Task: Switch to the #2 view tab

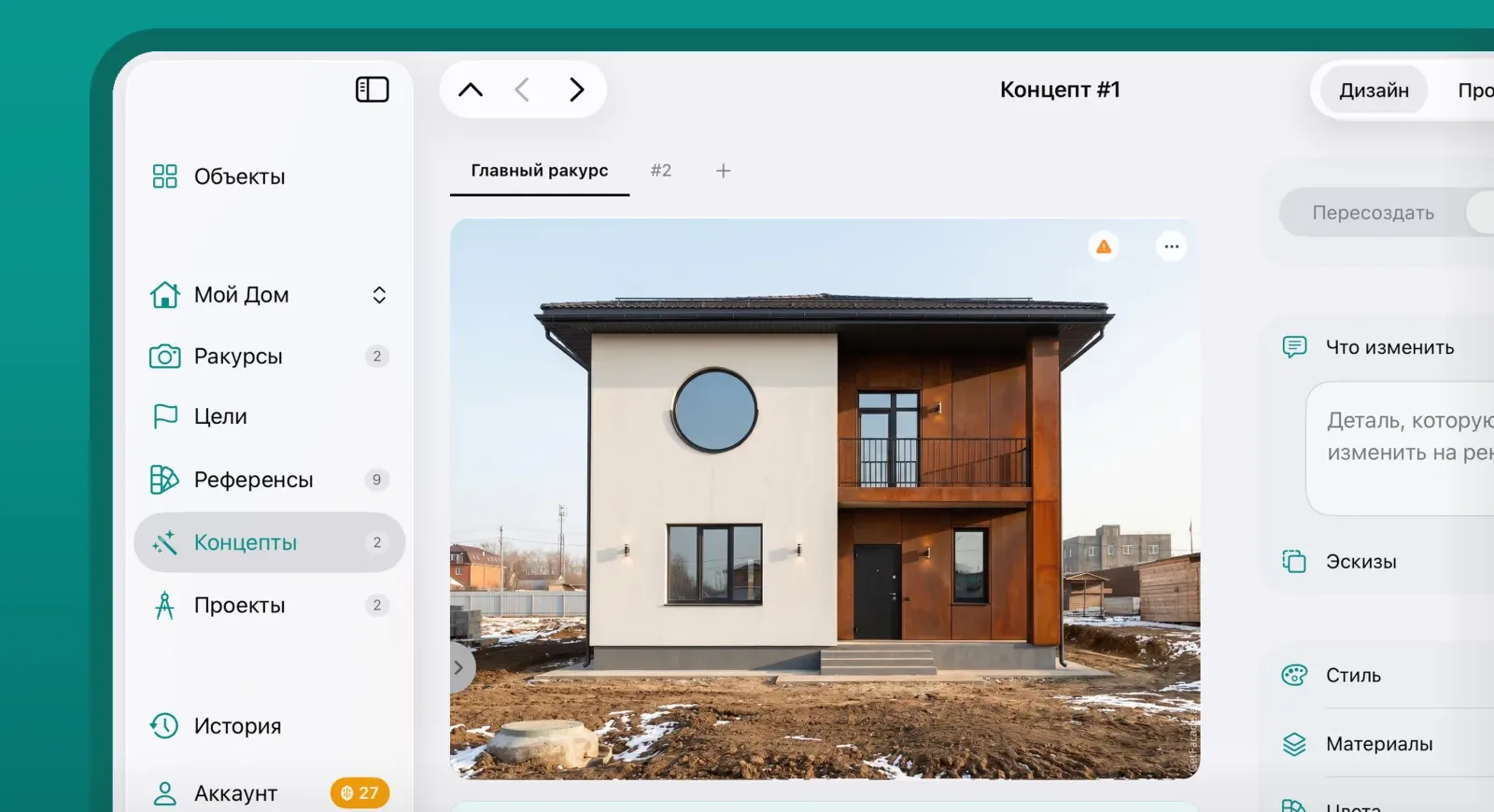Action: click(x=661, y=171)
